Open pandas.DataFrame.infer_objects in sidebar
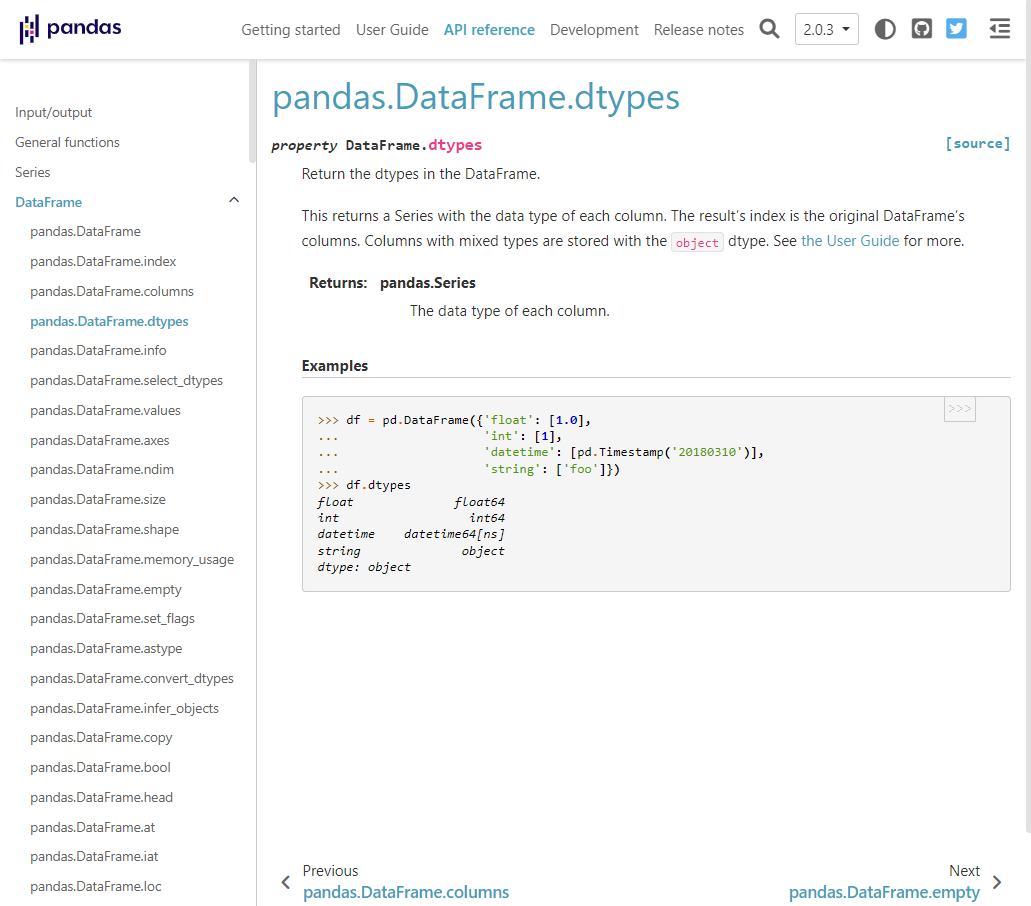This screenshot has width=1031, height=906. [124, 708]
